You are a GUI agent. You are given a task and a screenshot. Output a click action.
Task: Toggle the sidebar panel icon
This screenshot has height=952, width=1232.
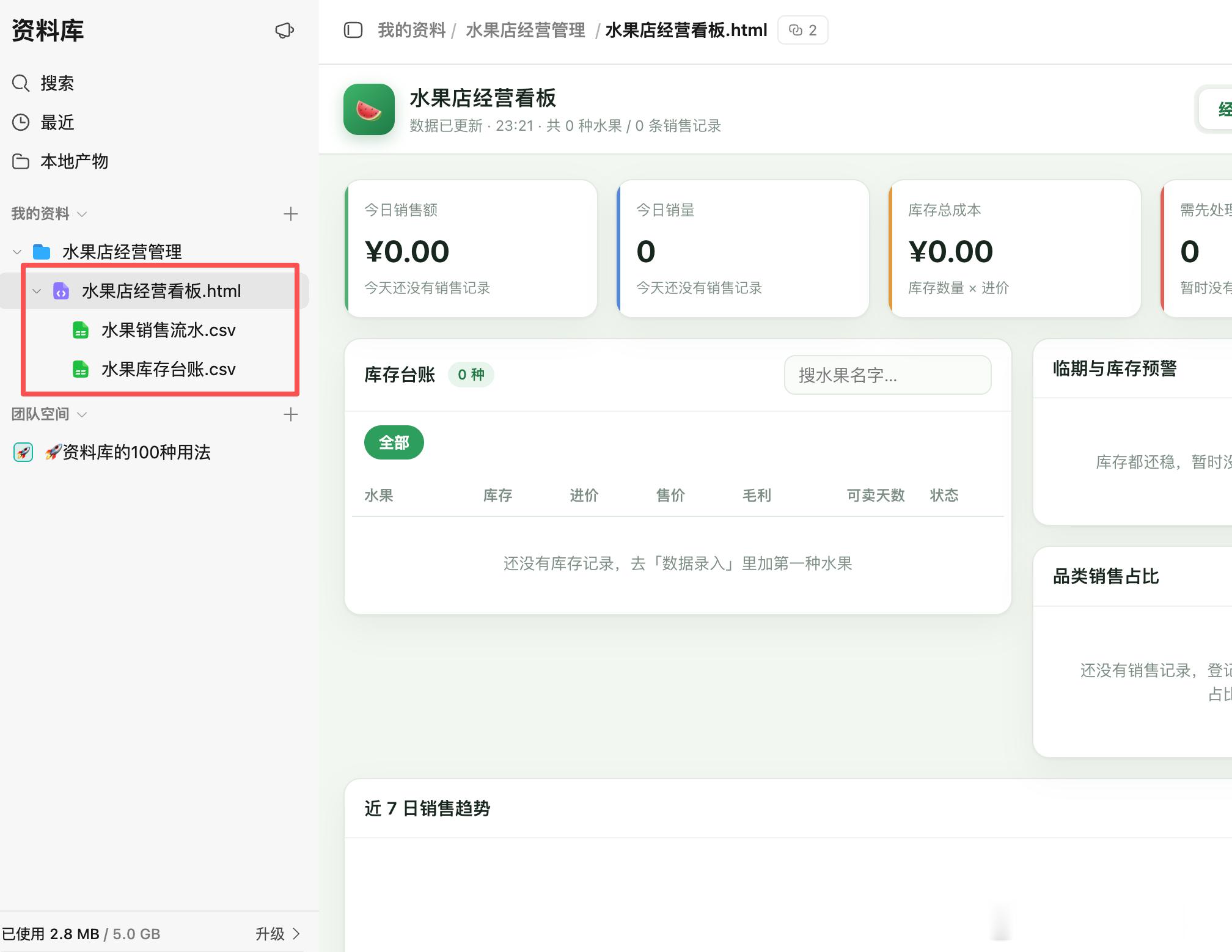pyautogui.click(x=353, y=30)
